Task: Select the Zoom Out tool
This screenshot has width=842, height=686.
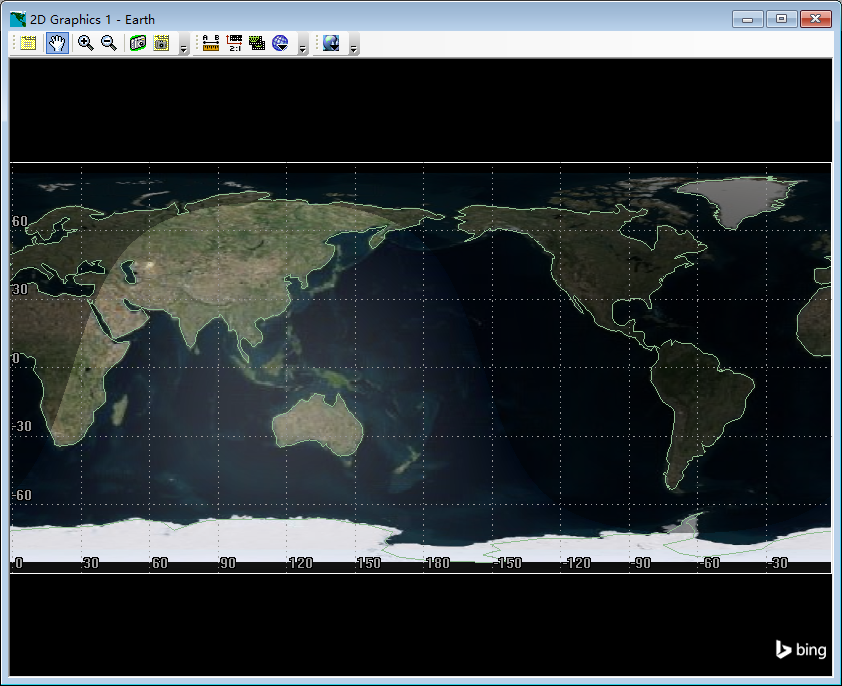Action: 109,43
